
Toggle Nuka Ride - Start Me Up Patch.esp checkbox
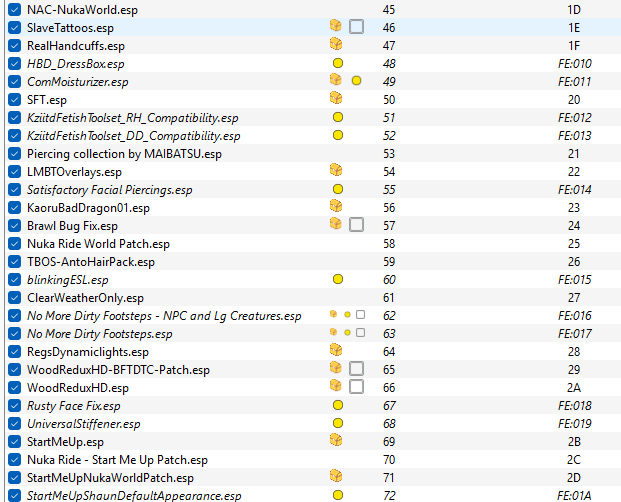15,460
